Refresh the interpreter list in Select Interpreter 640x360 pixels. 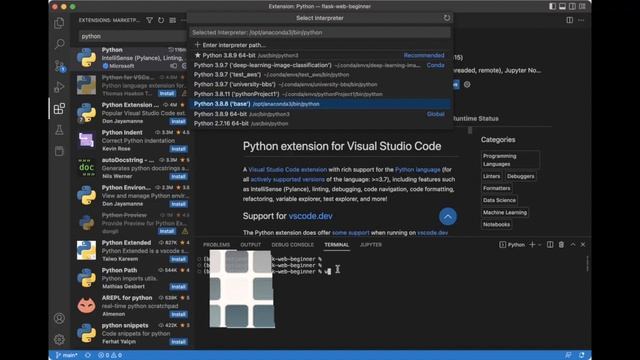coord(447,18)
